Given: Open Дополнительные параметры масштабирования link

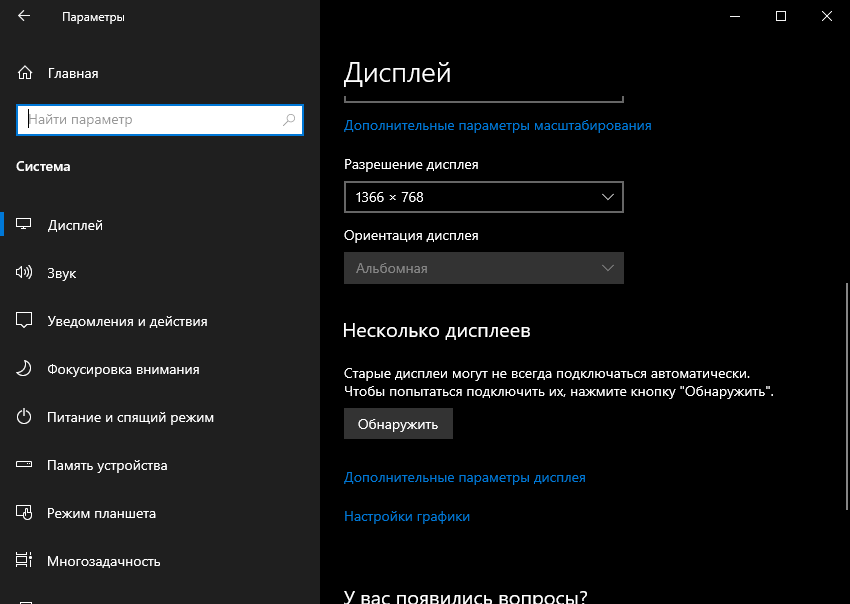Looking at the screenshot, I should pos(498,125).
